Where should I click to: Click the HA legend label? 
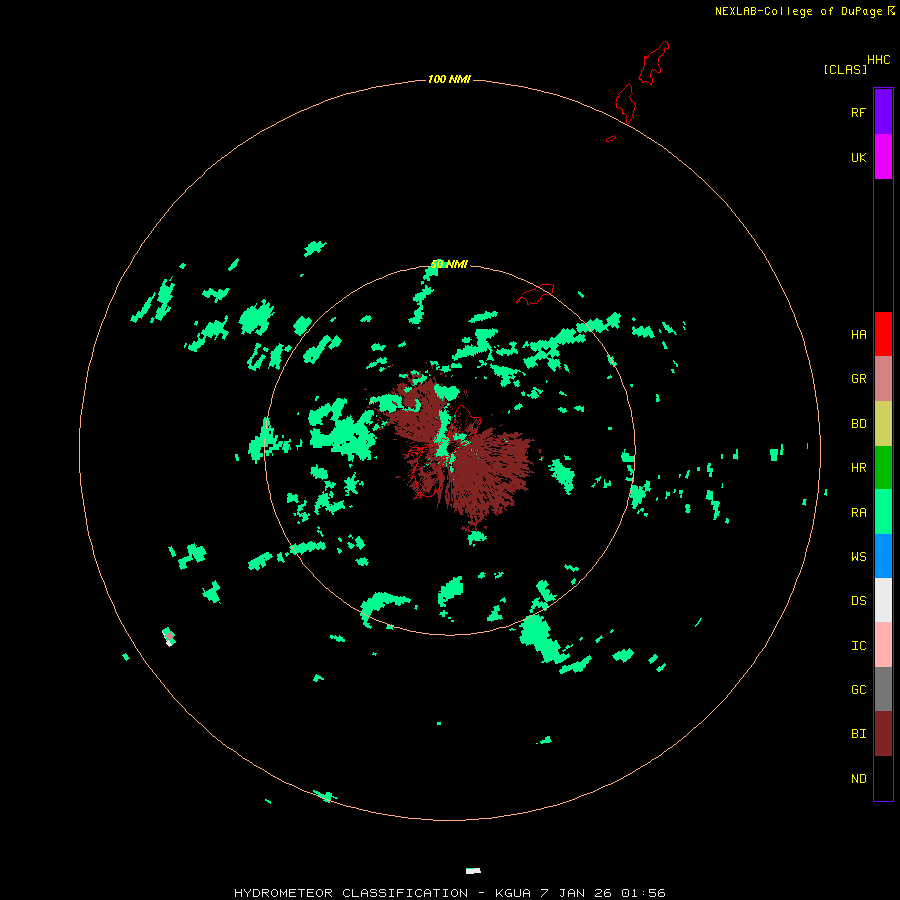coord(858,335)
